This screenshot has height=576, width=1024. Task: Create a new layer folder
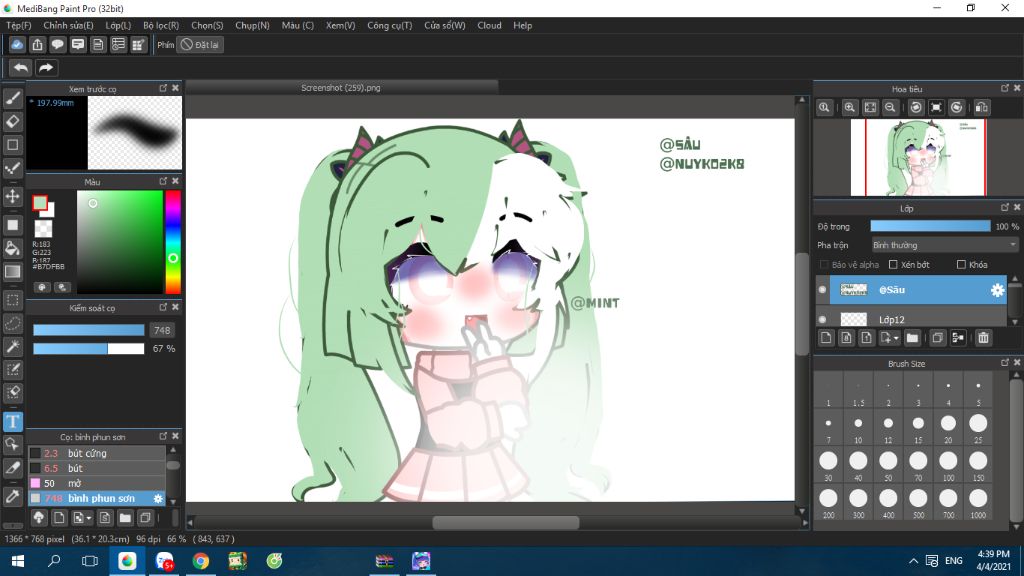coord(912,338)
